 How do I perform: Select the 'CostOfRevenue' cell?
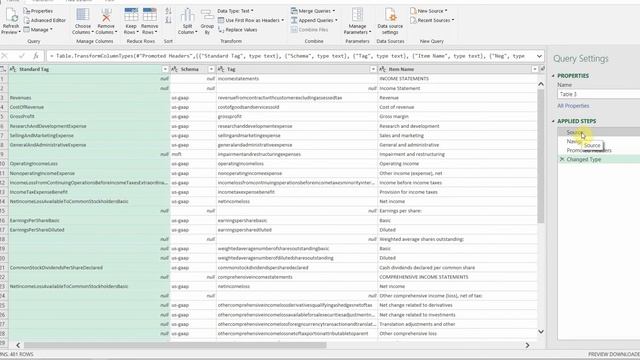click(x=89, y=107)
